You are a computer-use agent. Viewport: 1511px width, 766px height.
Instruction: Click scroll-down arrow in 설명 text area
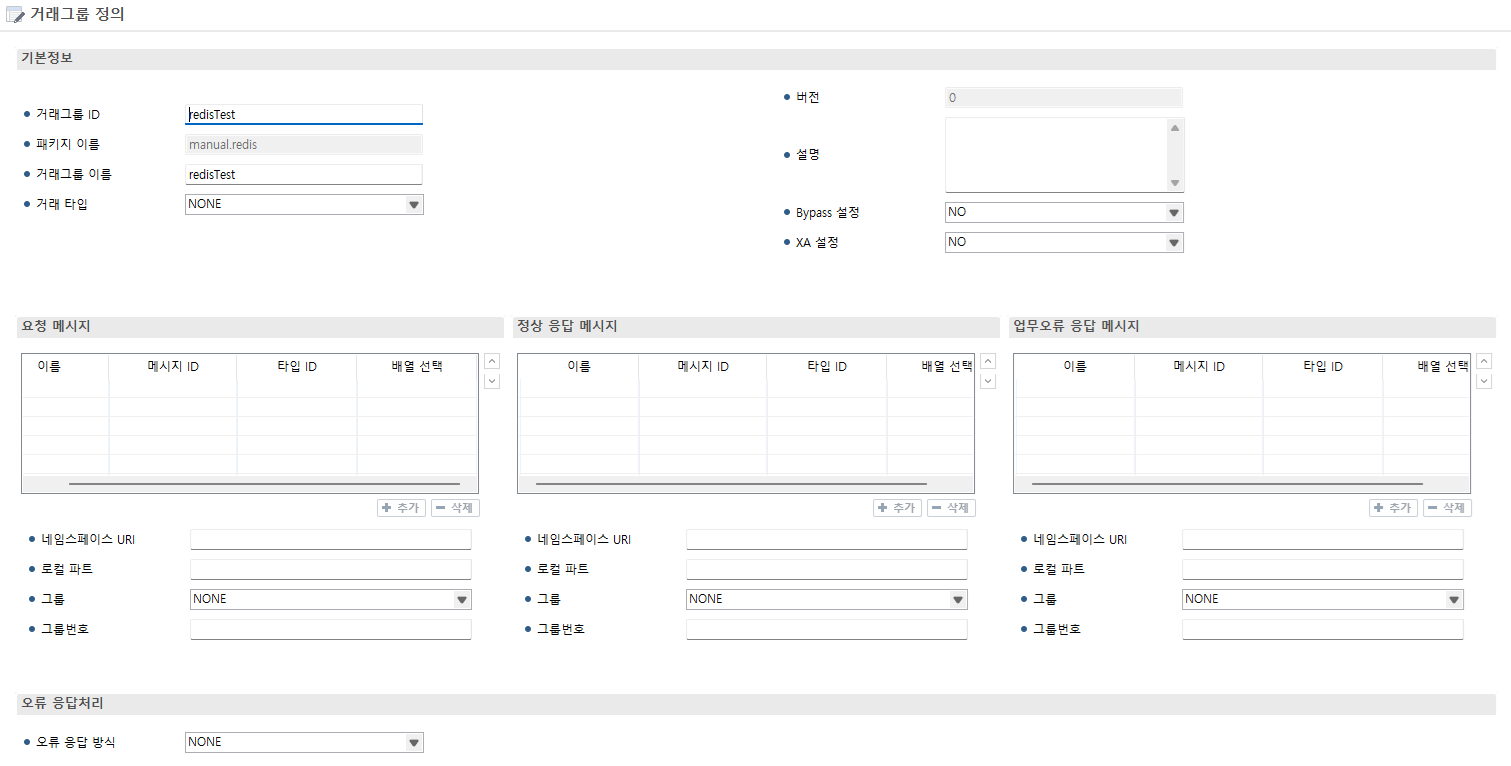coord(1175,183)
